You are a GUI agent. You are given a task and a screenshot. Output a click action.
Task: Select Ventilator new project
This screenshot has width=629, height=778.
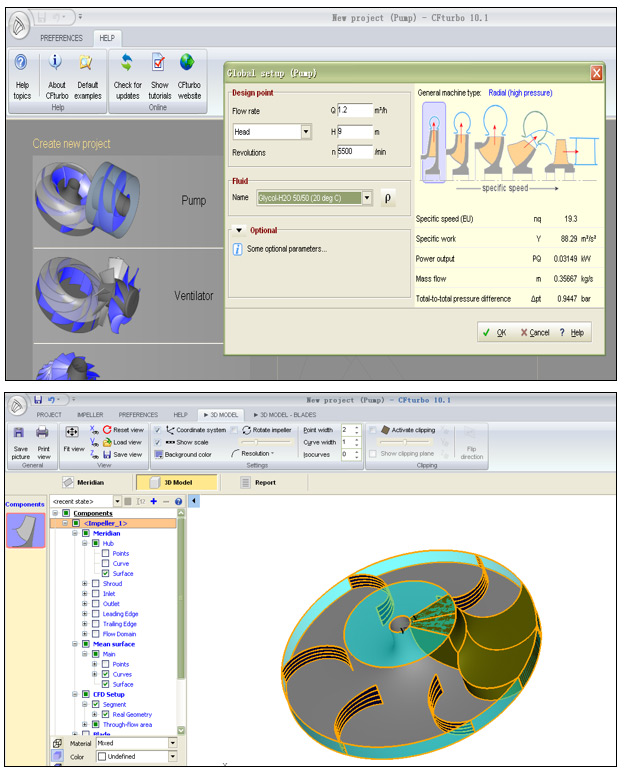click(128, 296)
